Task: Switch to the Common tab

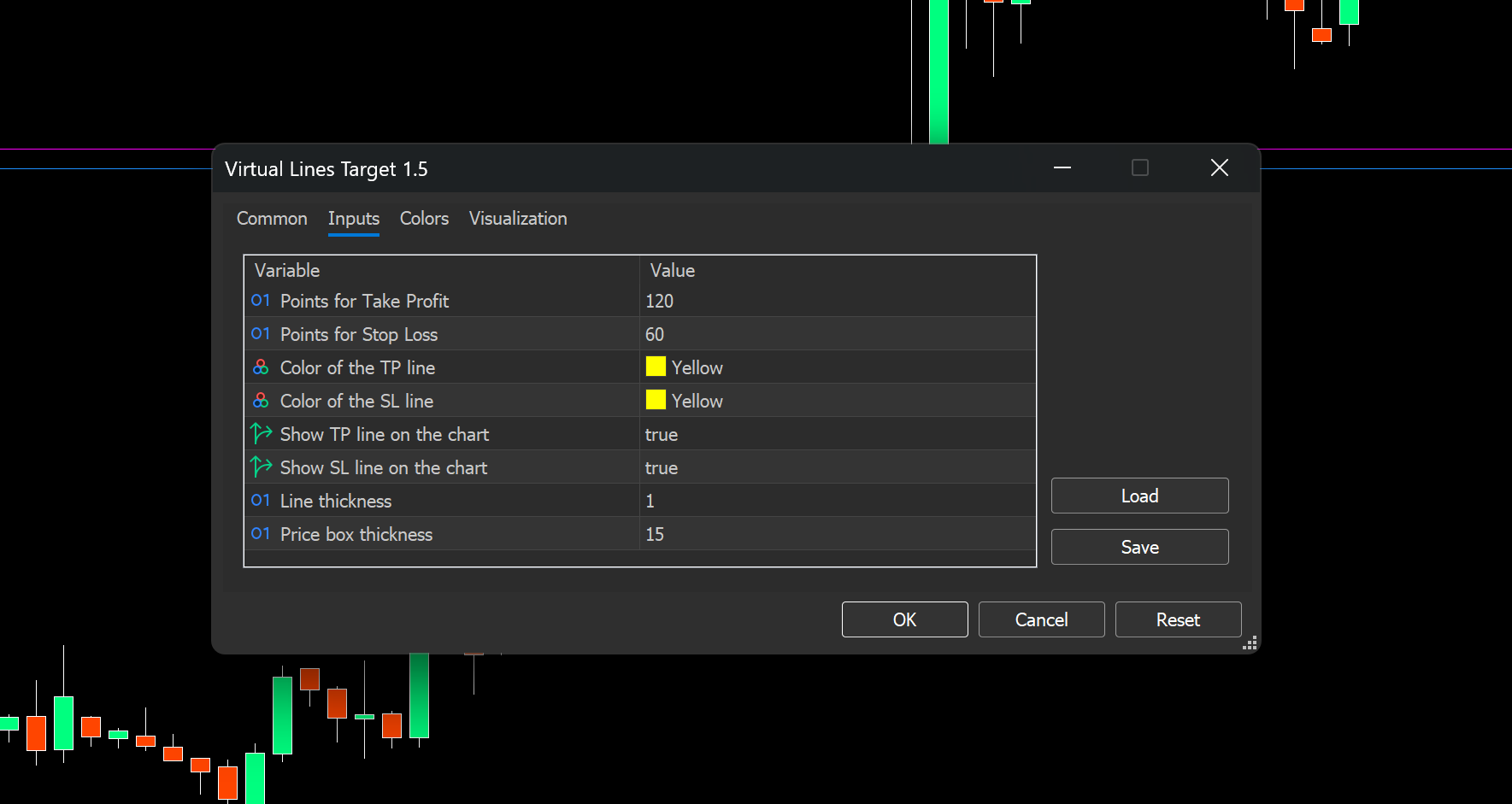Action: click(x=272, y=219)
